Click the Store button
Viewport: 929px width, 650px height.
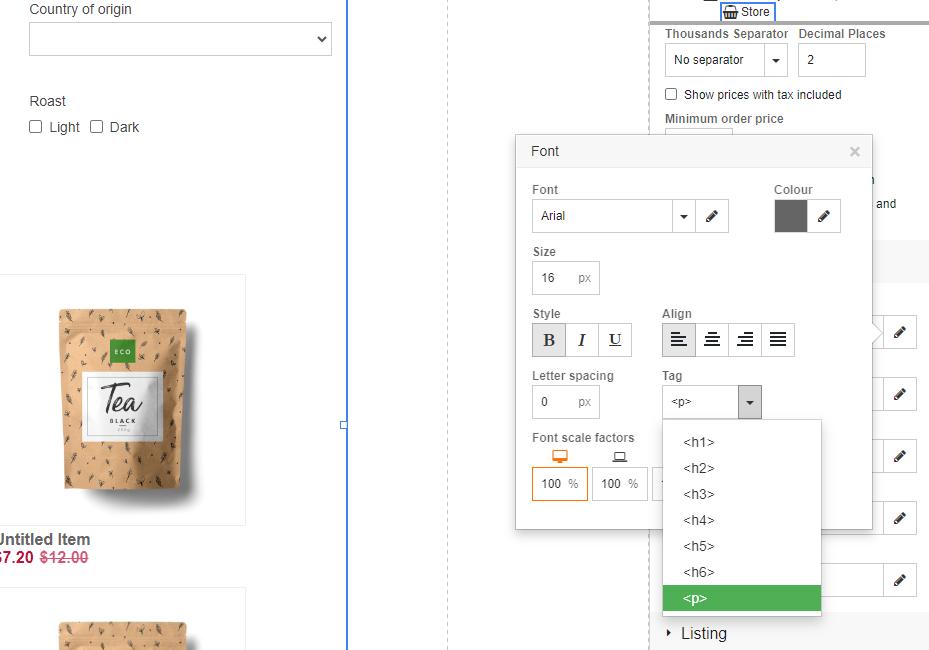pyautogui.click(x=747, y=11)
